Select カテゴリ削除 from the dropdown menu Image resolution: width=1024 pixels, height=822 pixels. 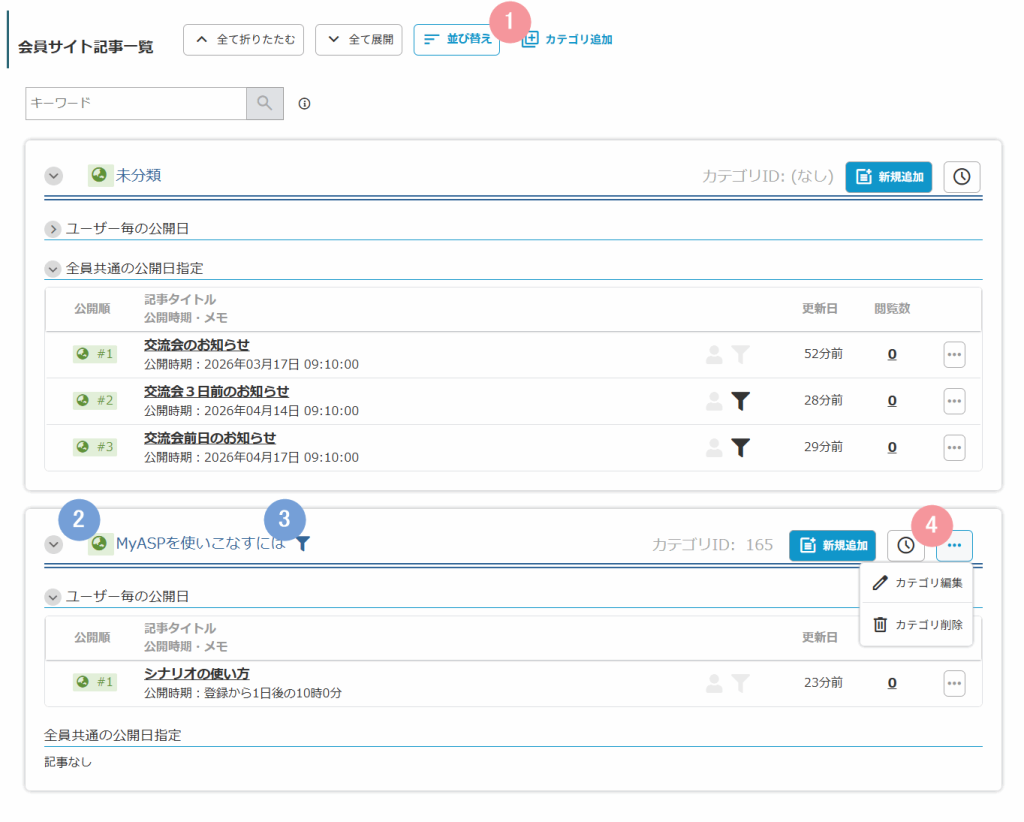[917, 625]
